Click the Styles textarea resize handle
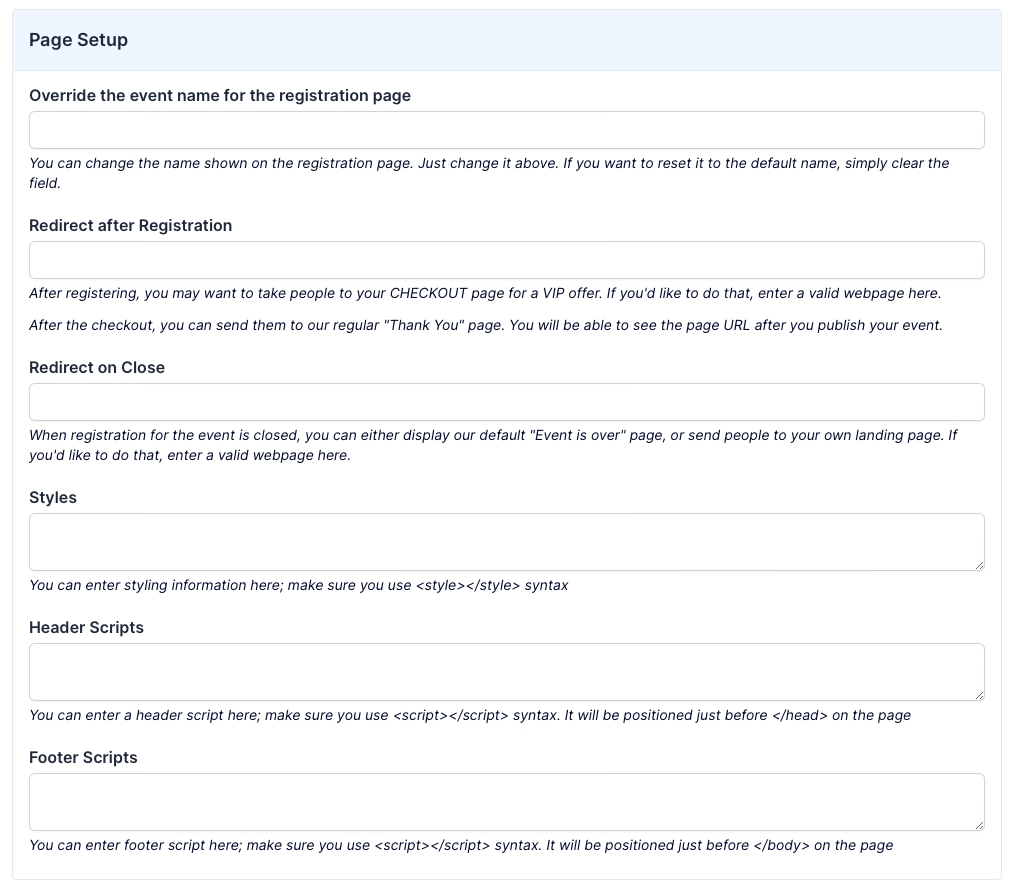The height and width of the screenshot is (889, 1013). tap(979, 565)
